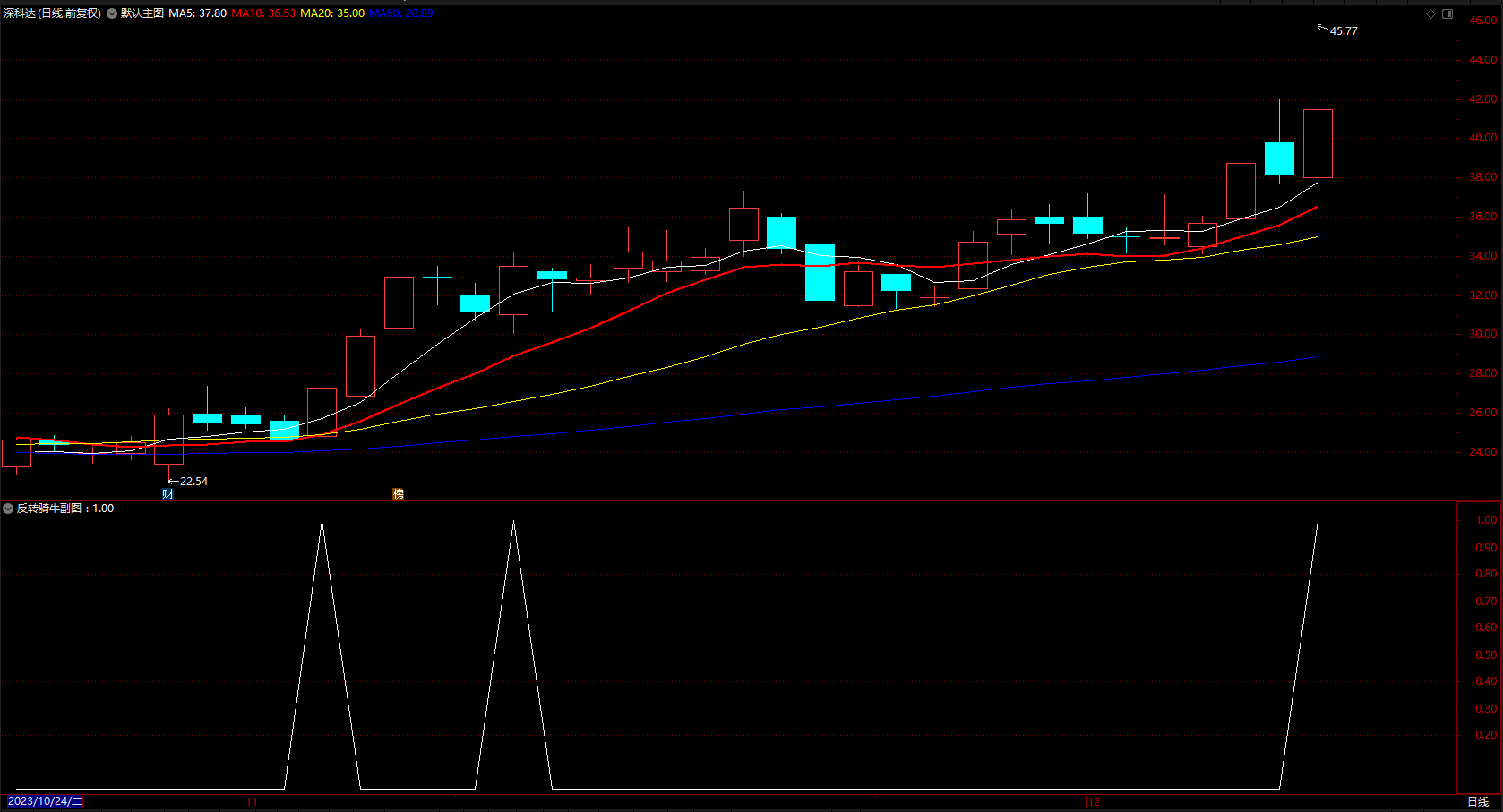Image resolution: width=1503 pixels, height=812 pixels.
Task: Click the diamond icon at chart top-right
Action: [x=1430, y=13]
